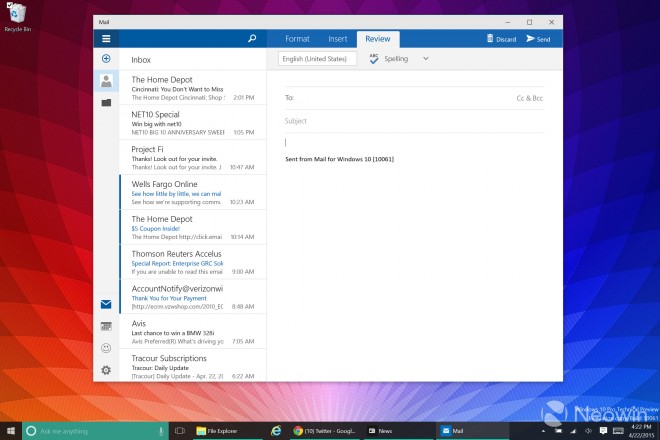
Task: Open The Home Depot $5 Coupon email
Action: pyautogui.click(x=193, y=227)
